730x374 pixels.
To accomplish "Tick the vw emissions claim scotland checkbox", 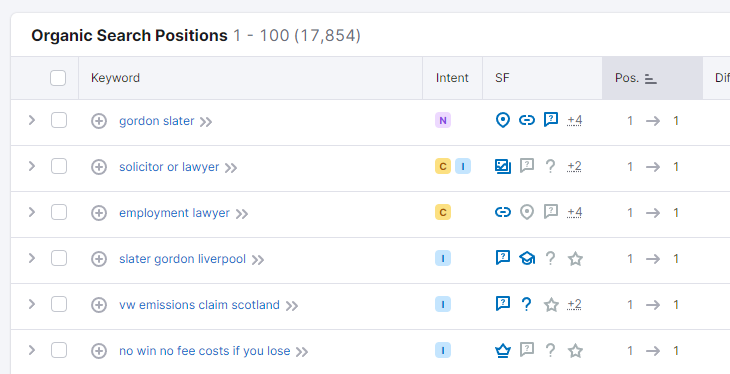I will coord(59,304).
